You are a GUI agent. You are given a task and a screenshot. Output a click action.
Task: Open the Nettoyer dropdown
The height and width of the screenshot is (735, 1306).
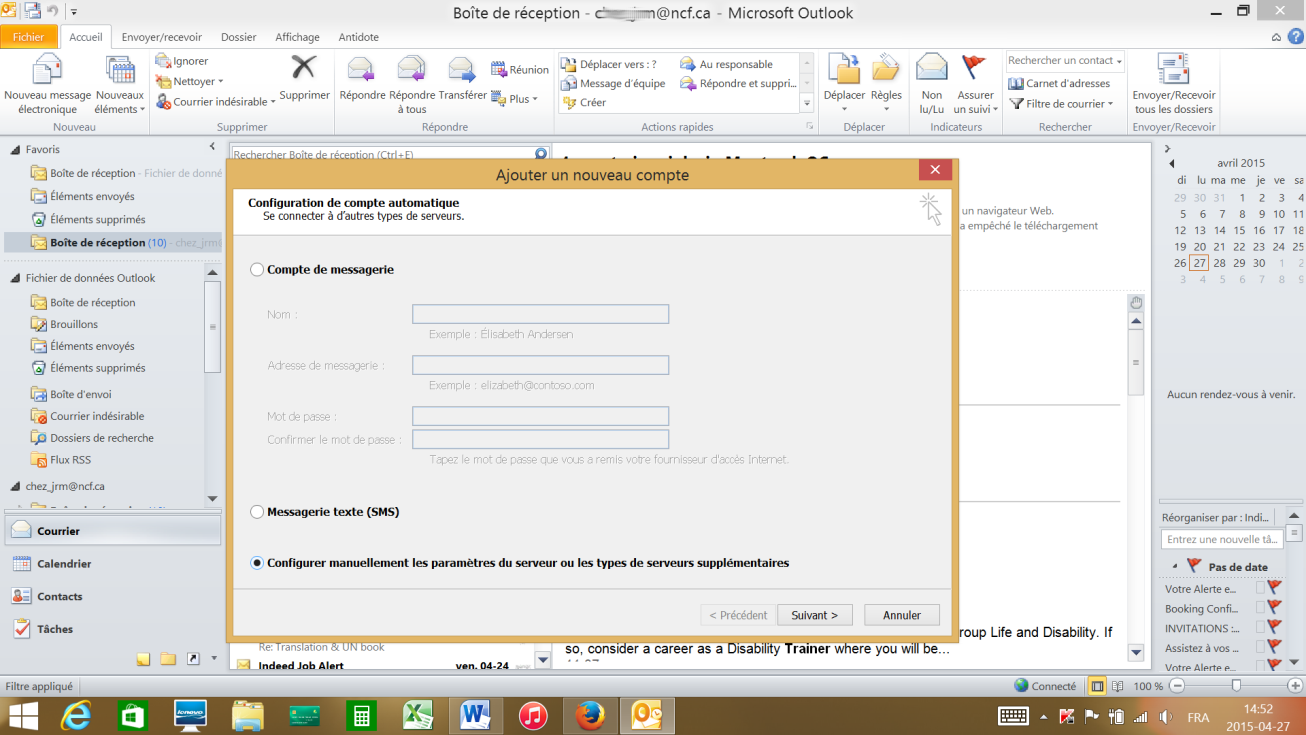190,81
